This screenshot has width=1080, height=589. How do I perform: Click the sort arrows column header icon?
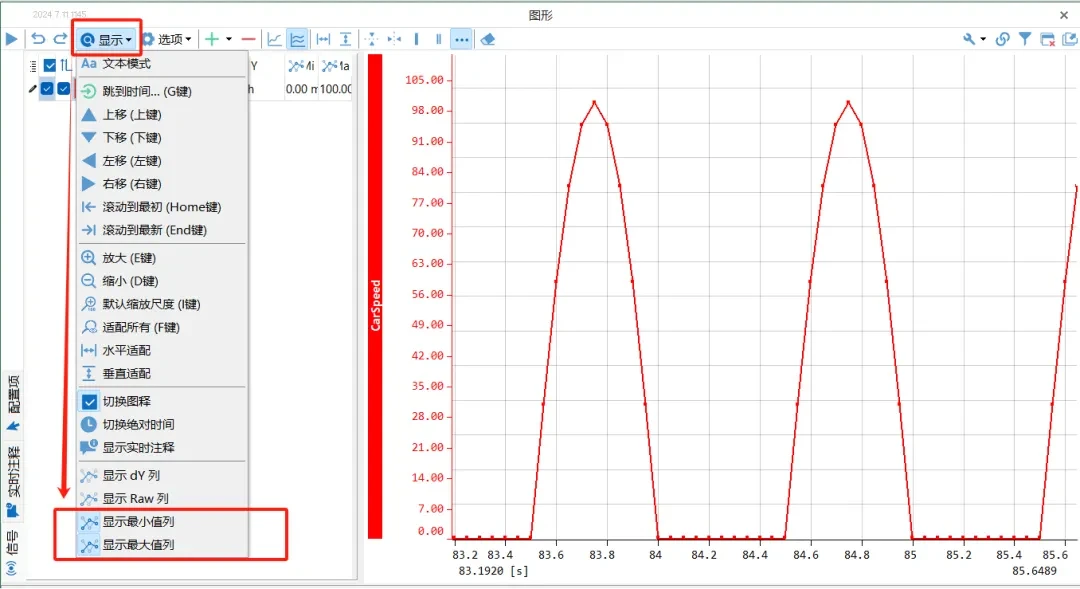point(65,65)
